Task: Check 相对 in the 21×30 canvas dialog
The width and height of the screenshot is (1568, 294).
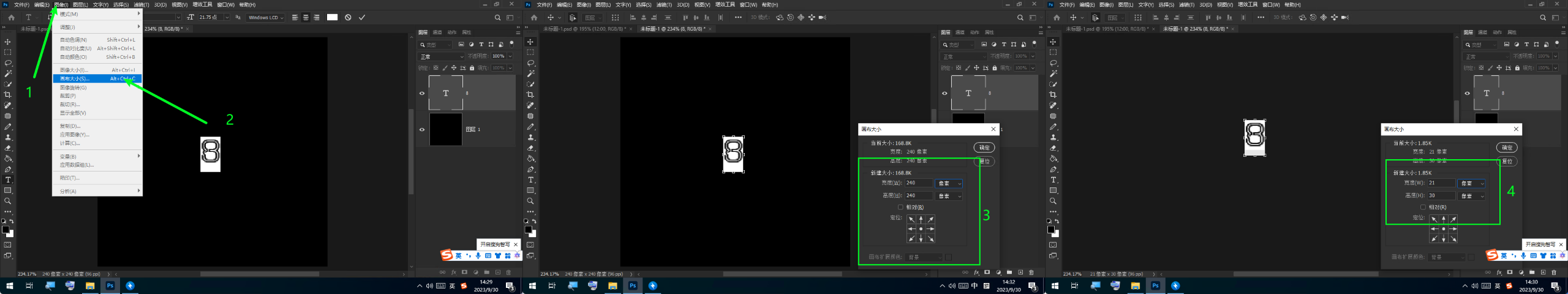Action: tap(1423, 208)
